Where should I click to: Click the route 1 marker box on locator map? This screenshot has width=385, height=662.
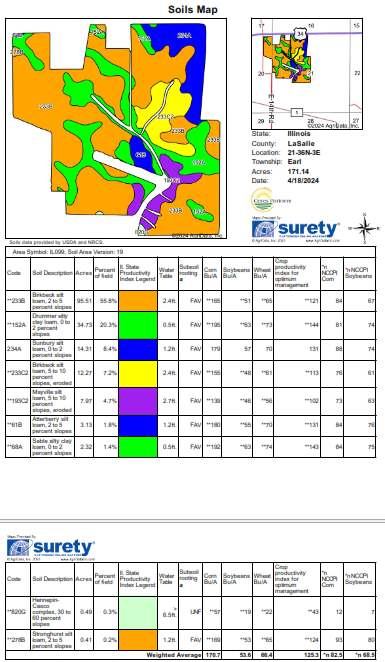pyautogui.click(x=297, y=112)
